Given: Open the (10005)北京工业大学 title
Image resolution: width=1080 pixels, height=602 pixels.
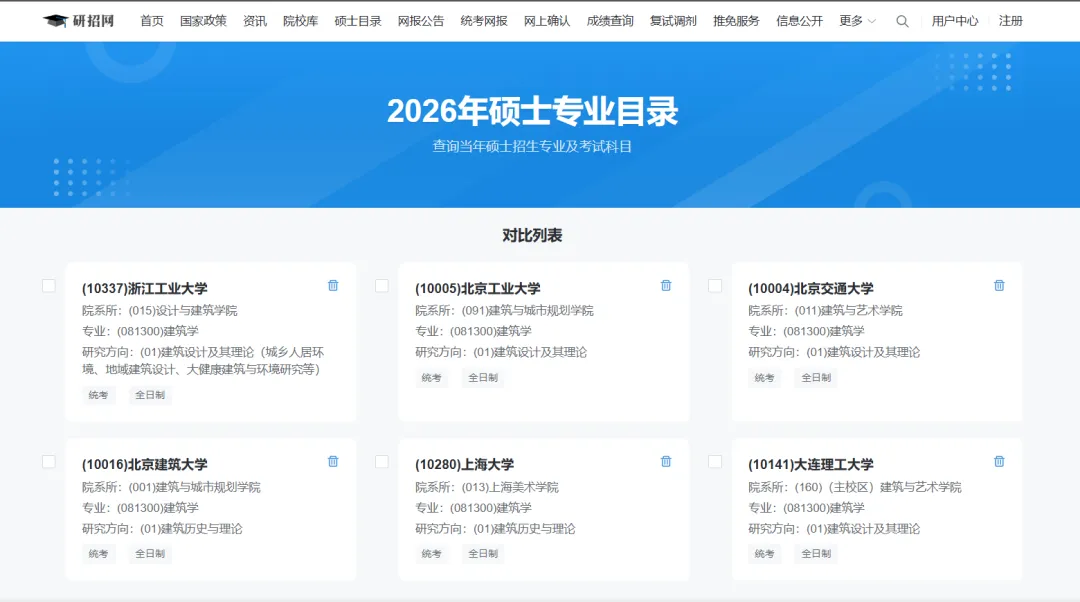Looking at the screenshot, I should [x=477, y=289].
